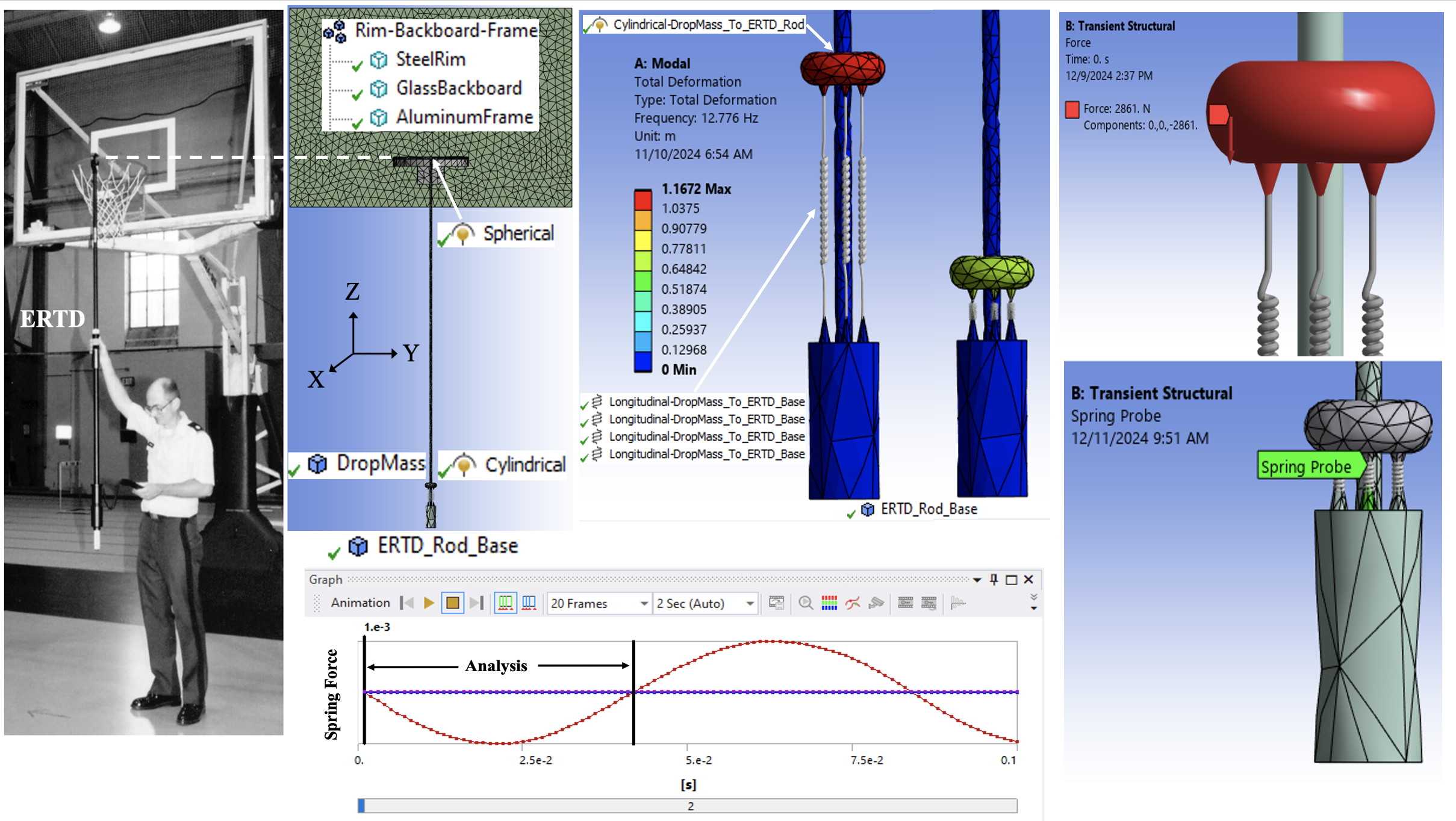Pin the Graph panel

pos(994,580)
